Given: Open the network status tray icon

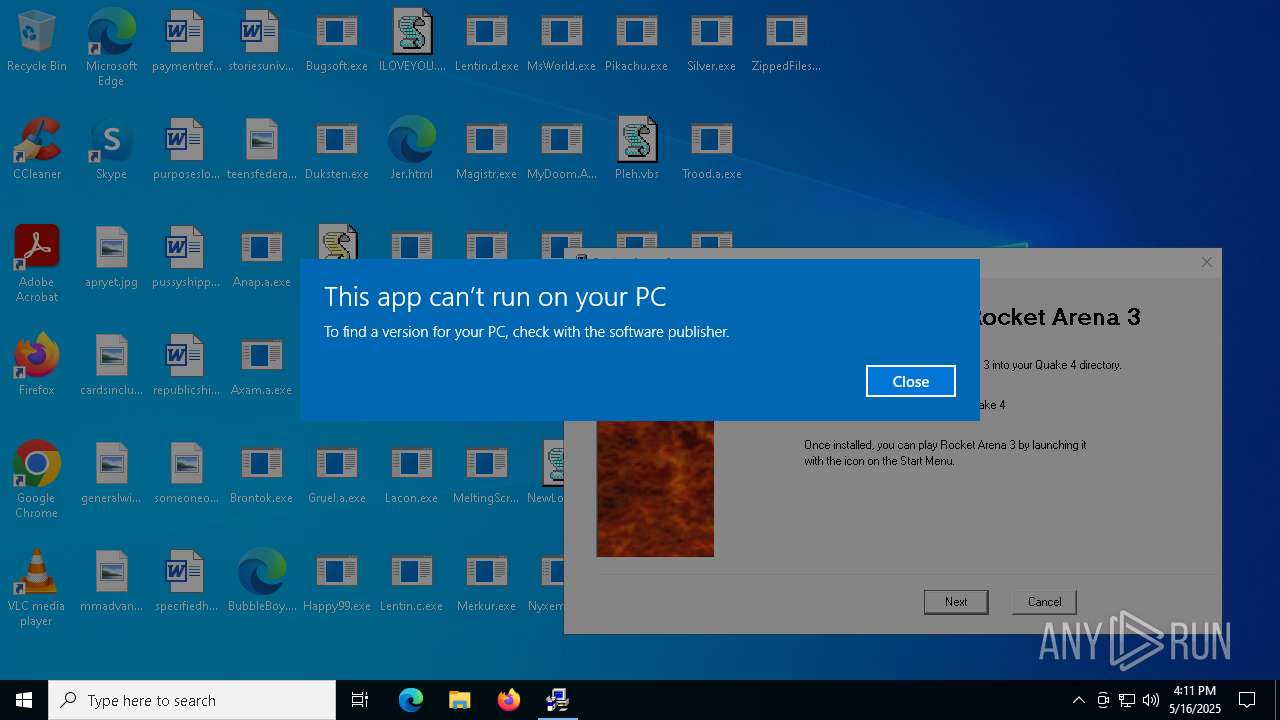Looking at the screenshot, I should click(1126, 700).
